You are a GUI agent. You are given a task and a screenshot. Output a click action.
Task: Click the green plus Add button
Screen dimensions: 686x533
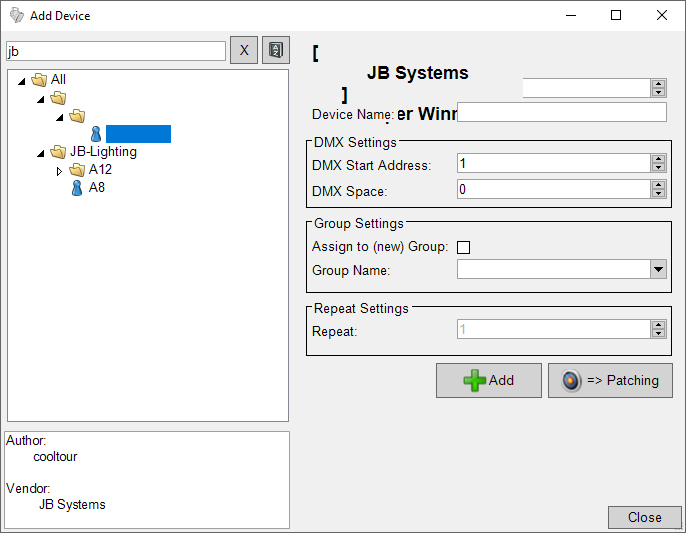click(488, 380)
